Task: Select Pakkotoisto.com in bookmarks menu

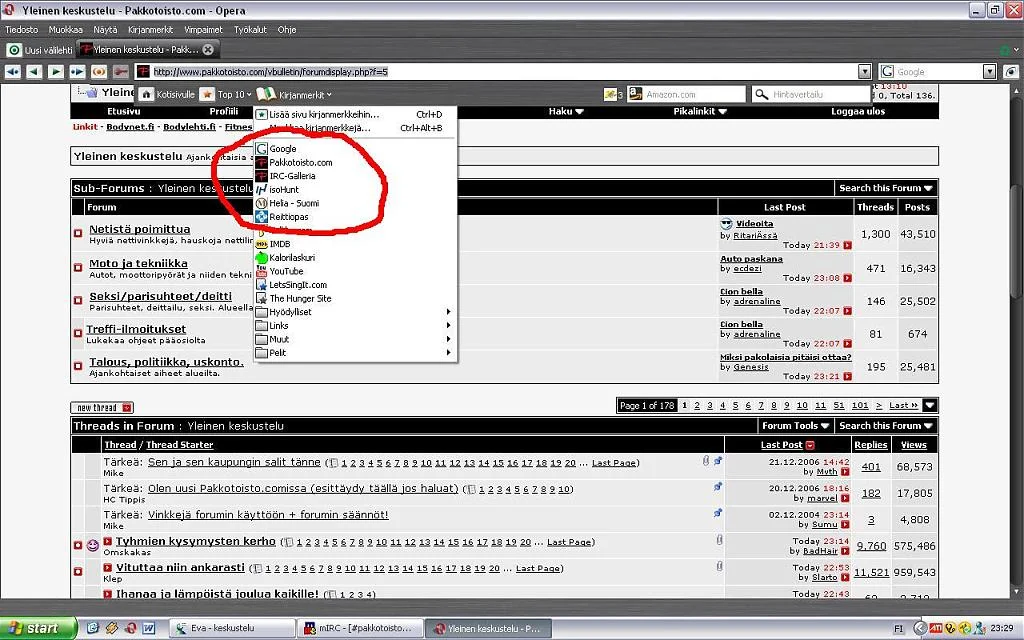Action: [x=300, y=162]
